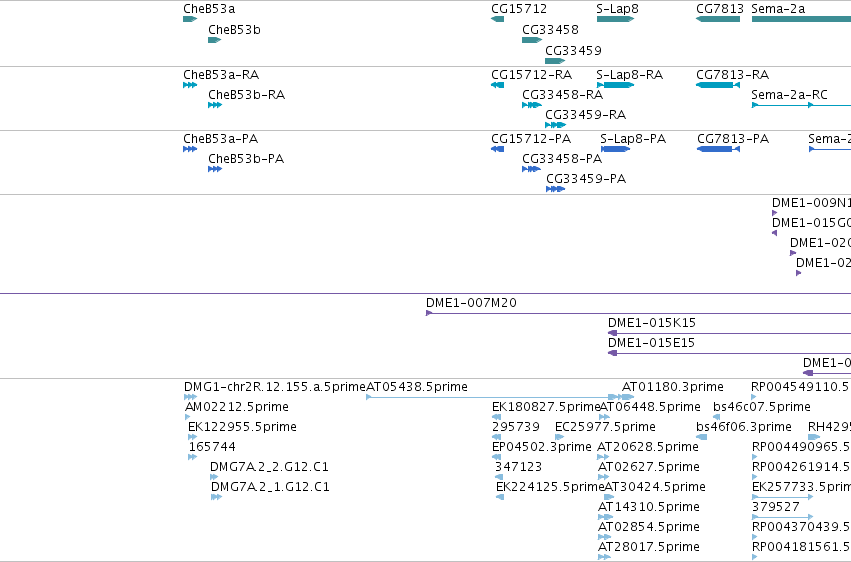Select the S-Lap8 gene label in top track
Image resolution: width=851 pixels, height=562 pixels.
(617, 9)
